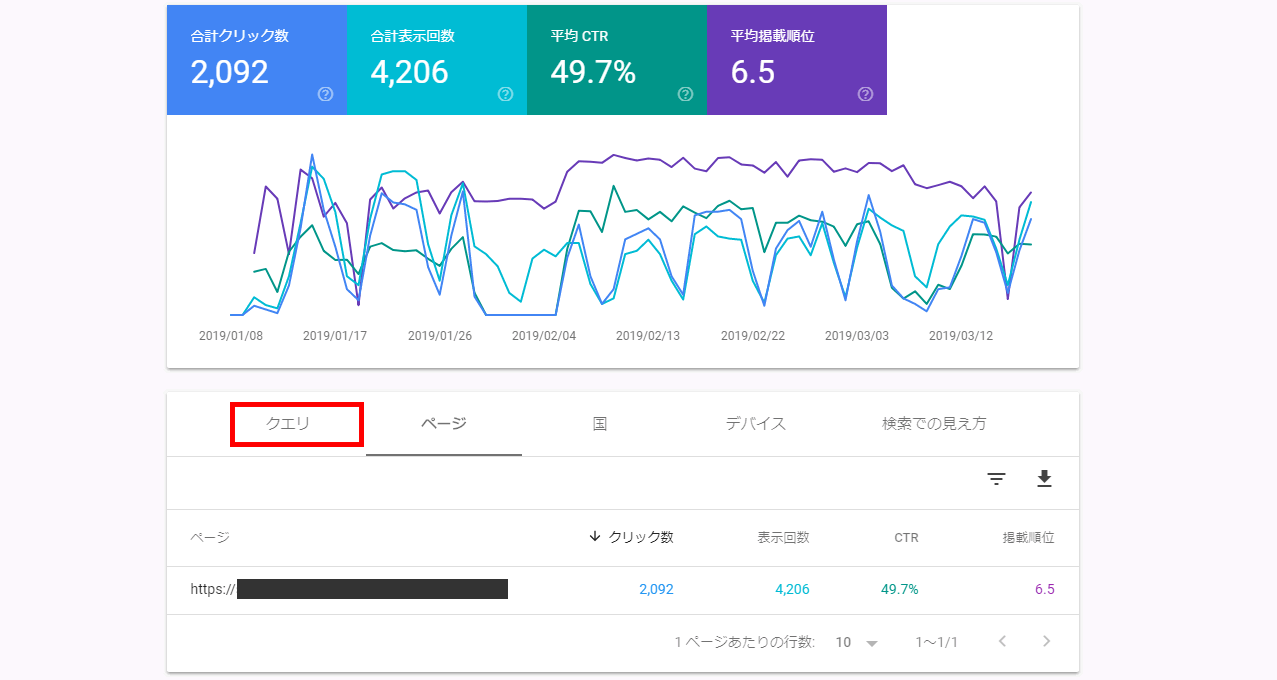Screen dimensions: 1277x680
Task: Toggle the 合計表示回数 metric card
Action: [436, 58]
